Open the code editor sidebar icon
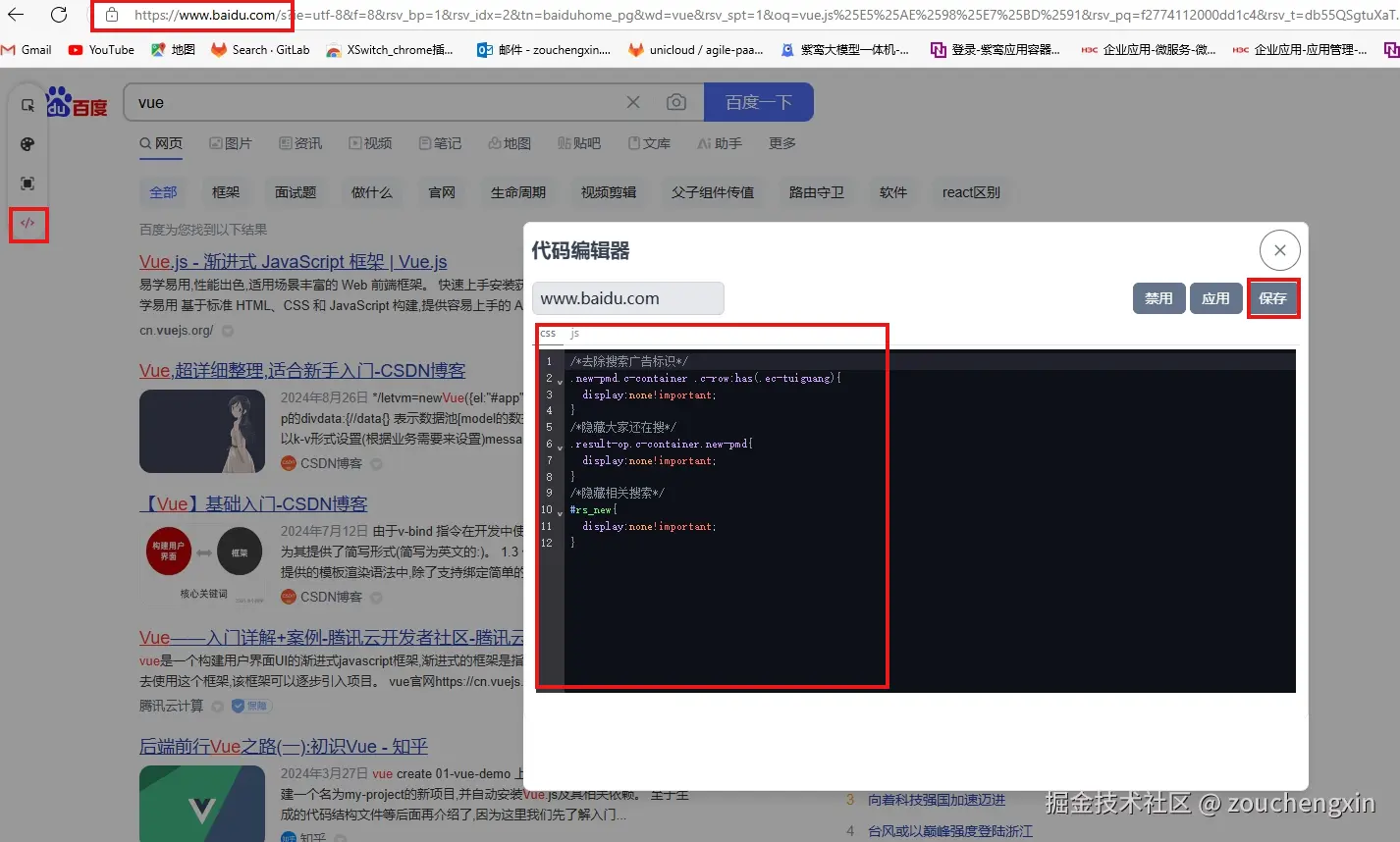1400x842 pixels. (x=27, y=223)
